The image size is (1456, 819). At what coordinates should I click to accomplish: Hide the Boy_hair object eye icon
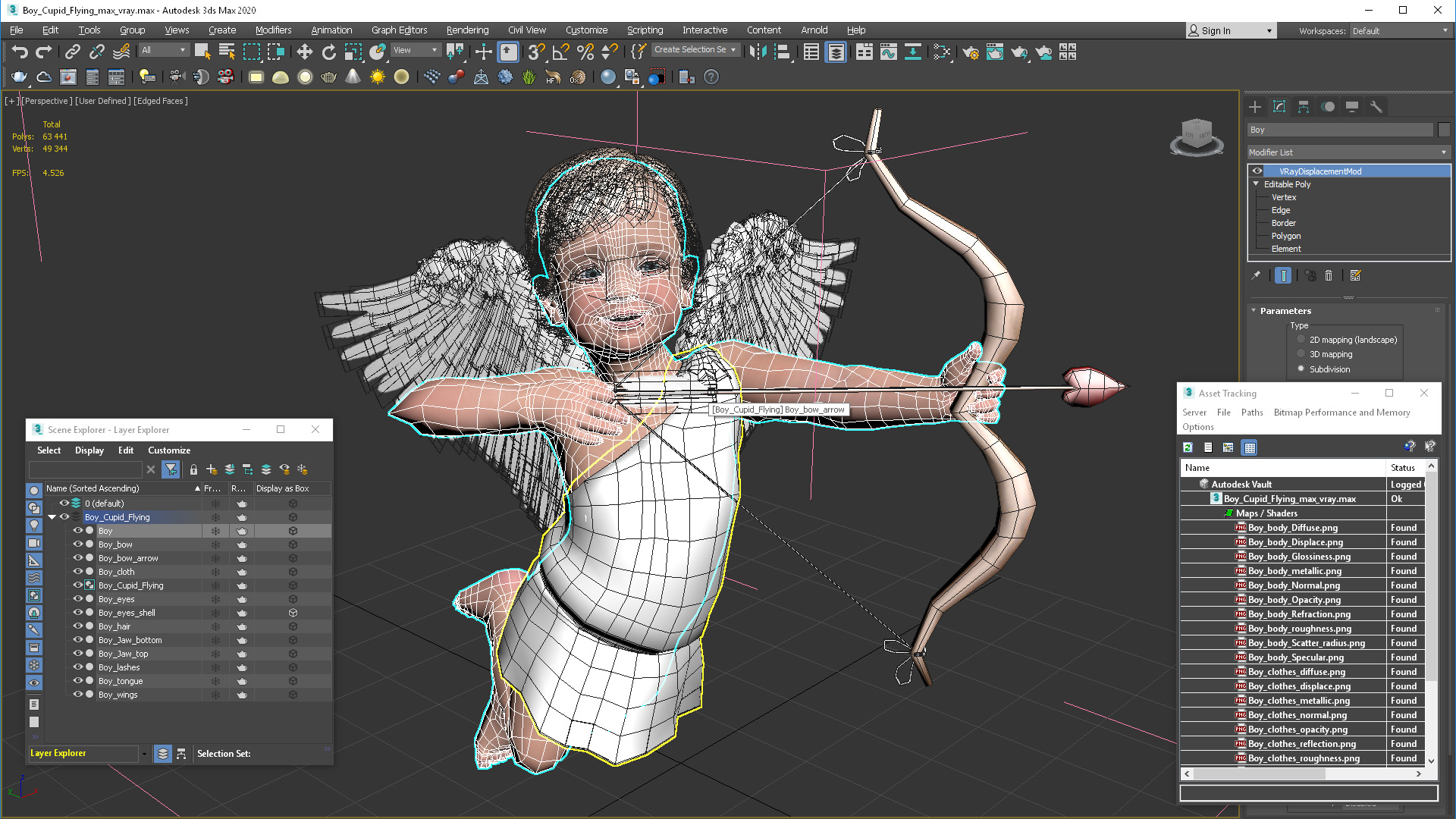coord(77,626)
